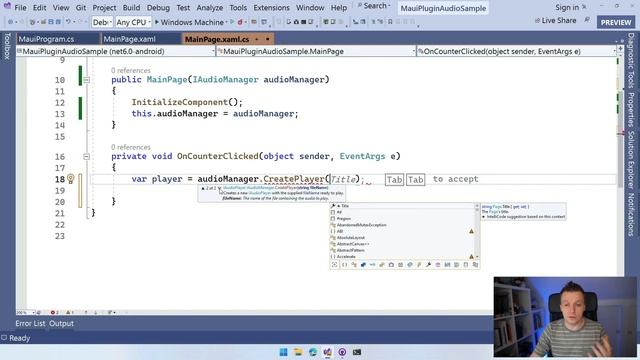
Task: Show previous CreatePlayer overload arrow
Action: click(203, 188)
